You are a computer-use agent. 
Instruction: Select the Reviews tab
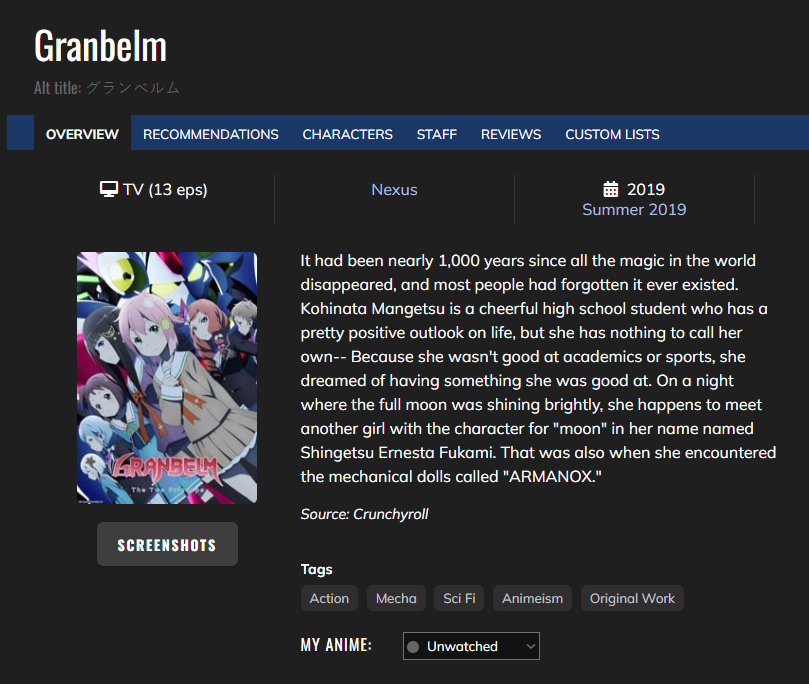click(x=511, y=134)
